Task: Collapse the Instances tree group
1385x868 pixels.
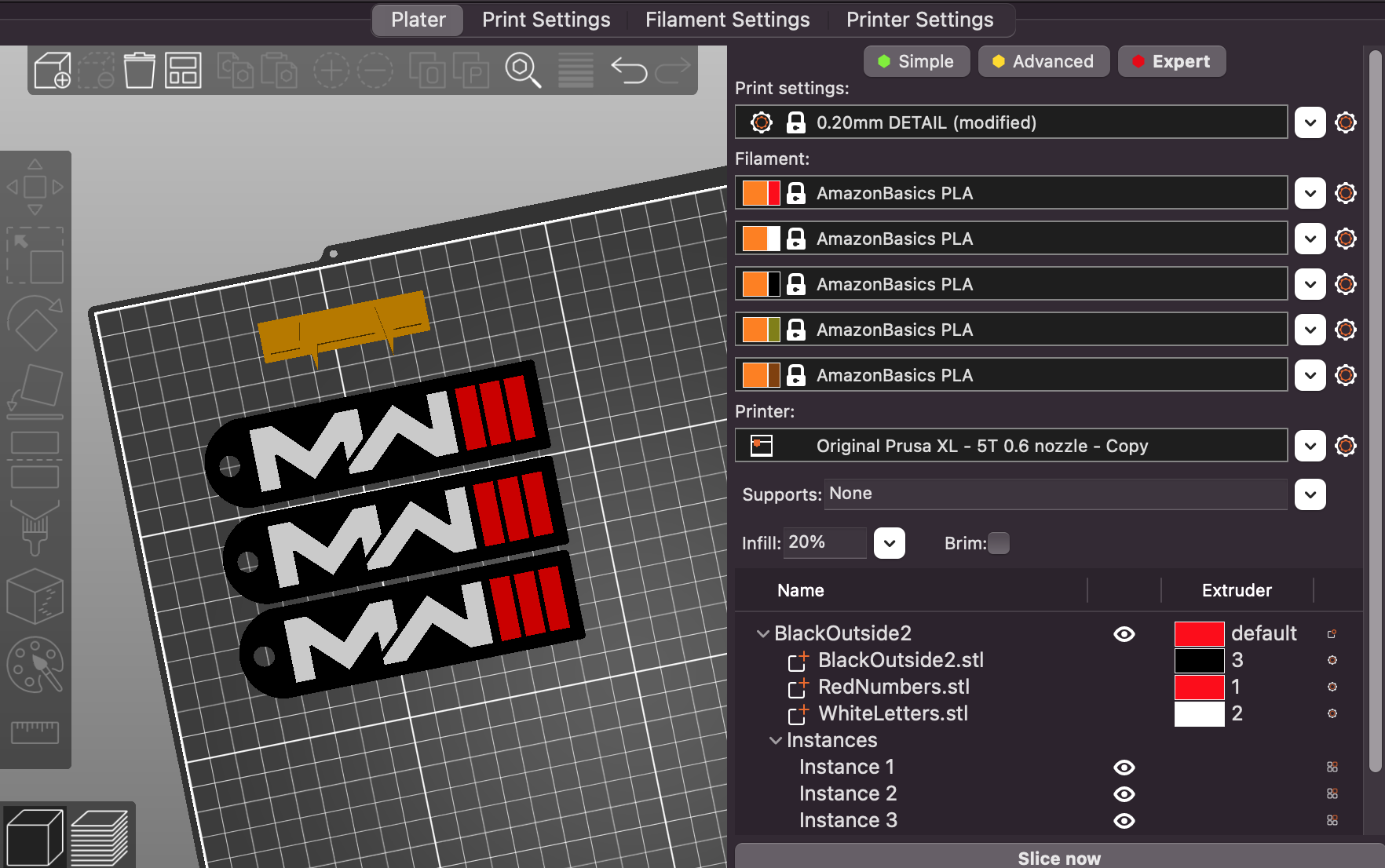Action: (x=776, y=740)
